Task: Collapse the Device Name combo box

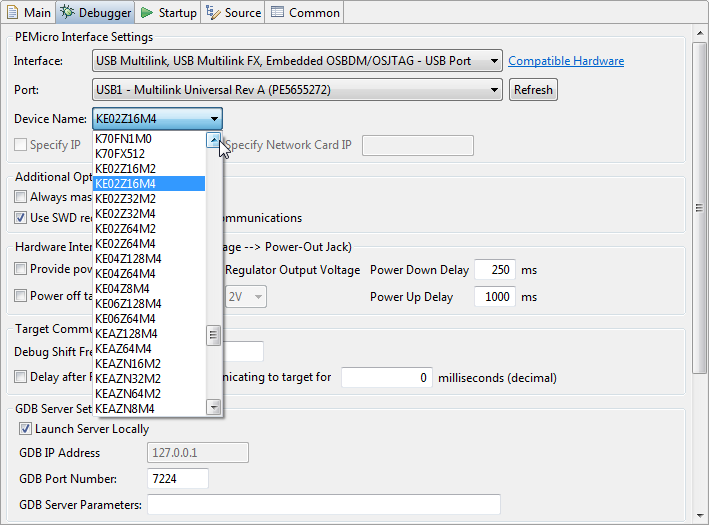Action: click(157, 118)
